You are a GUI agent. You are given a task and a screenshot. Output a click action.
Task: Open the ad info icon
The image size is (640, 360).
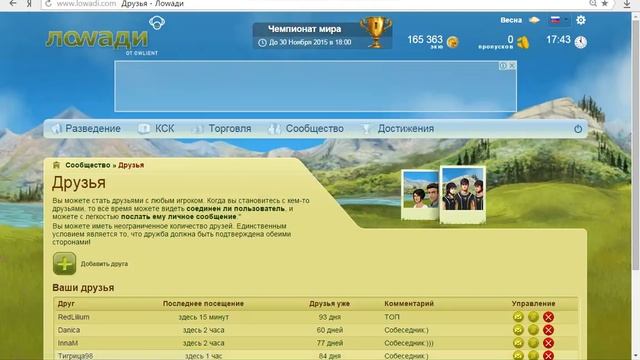(503, 66)
